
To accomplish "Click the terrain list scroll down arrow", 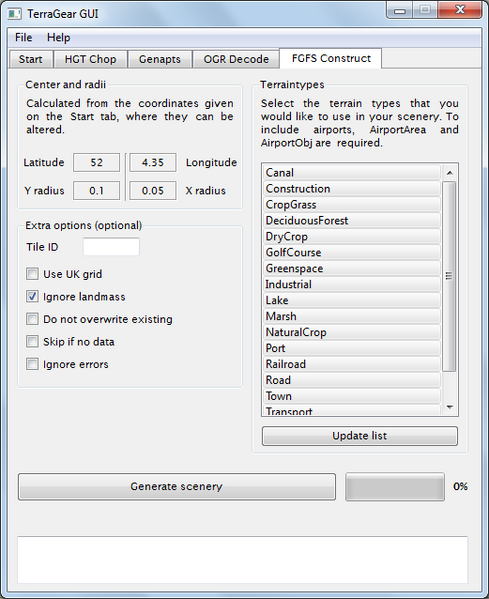I will click(450, 407).
